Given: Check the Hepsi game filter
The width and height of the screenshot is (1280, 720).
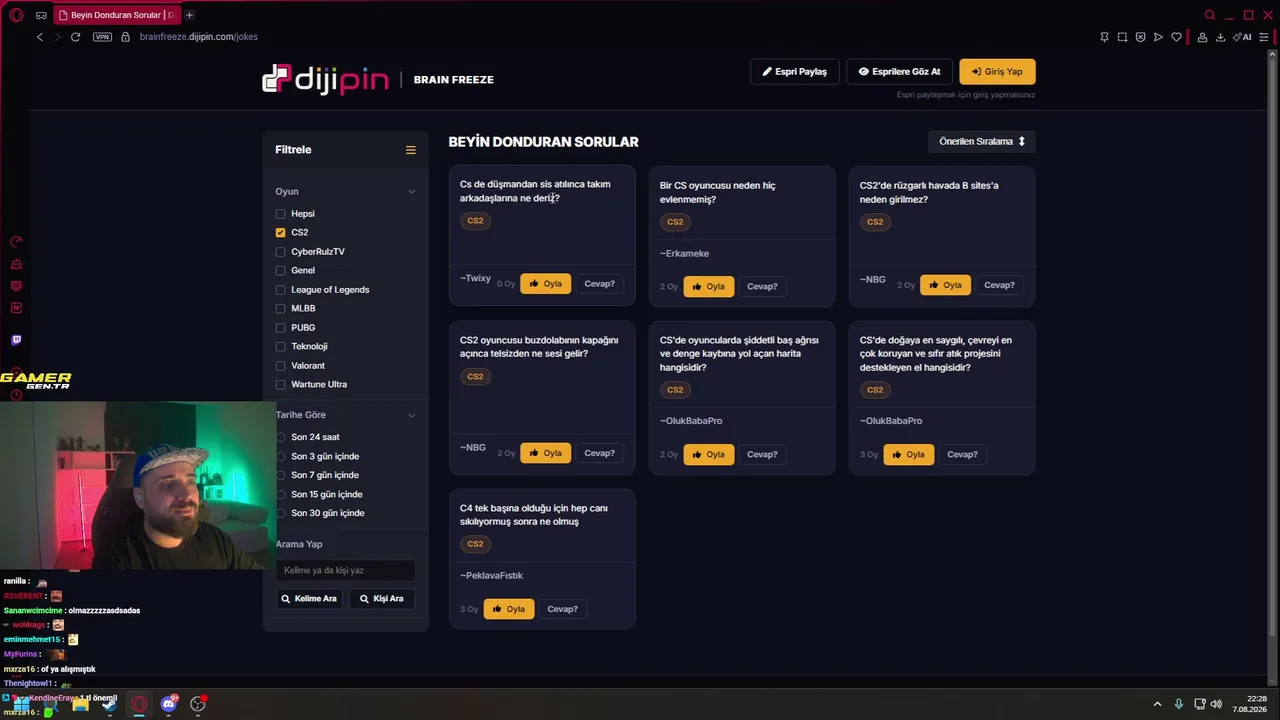Looking at the screenshot, I should click(x=280, y=214).
